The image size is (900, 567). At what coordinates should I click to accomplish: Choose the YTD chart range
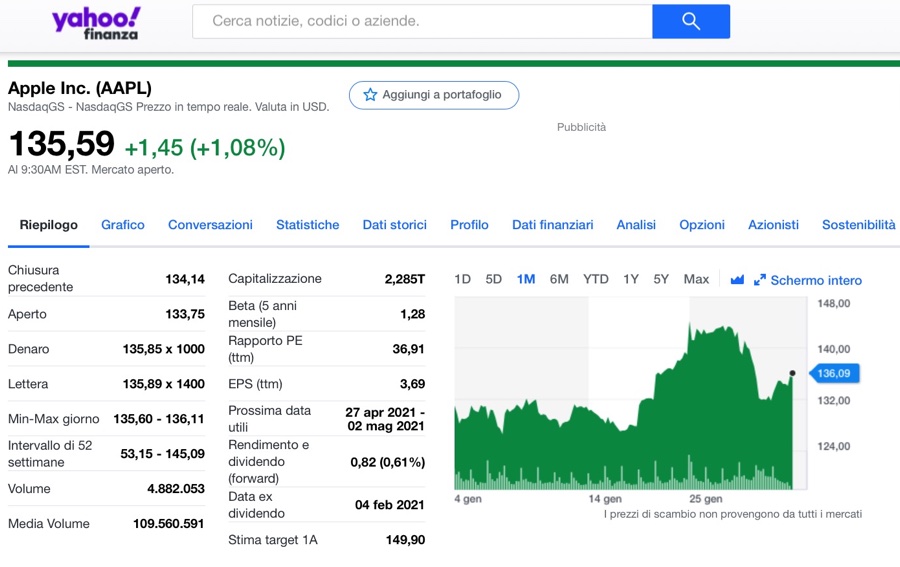point(595,279)
